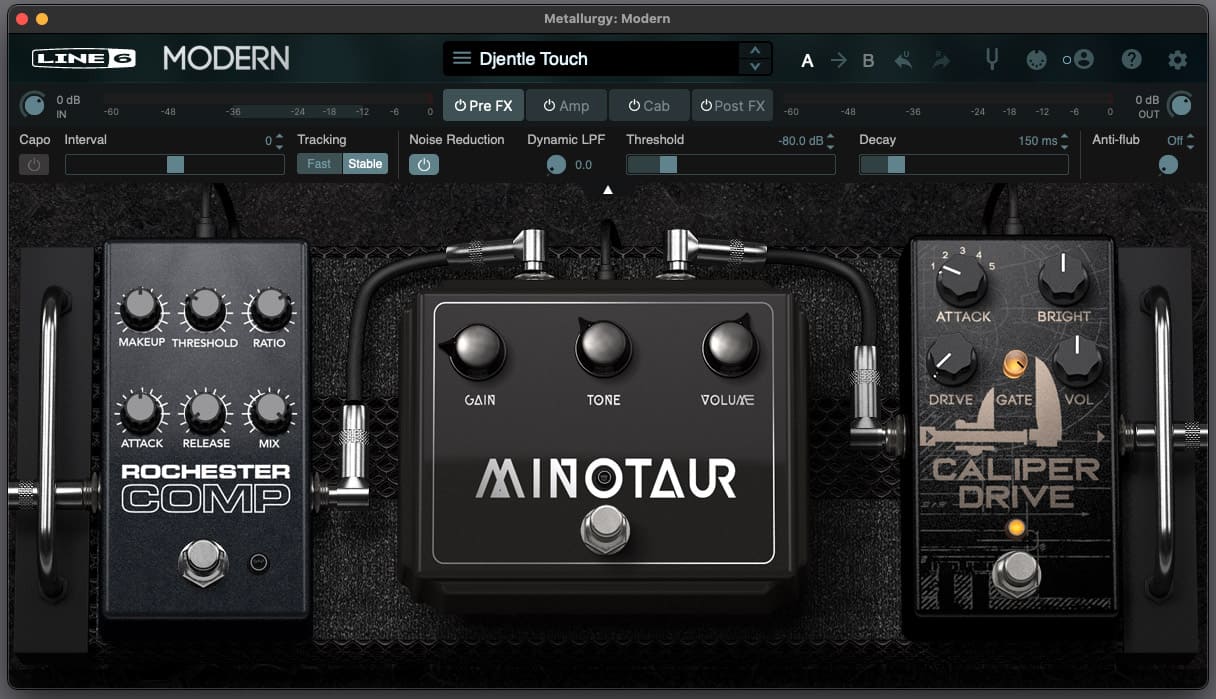Click the Capo Interval slider
The image size is (1216, 699).
pyautogui.click(x=175, y=164)
